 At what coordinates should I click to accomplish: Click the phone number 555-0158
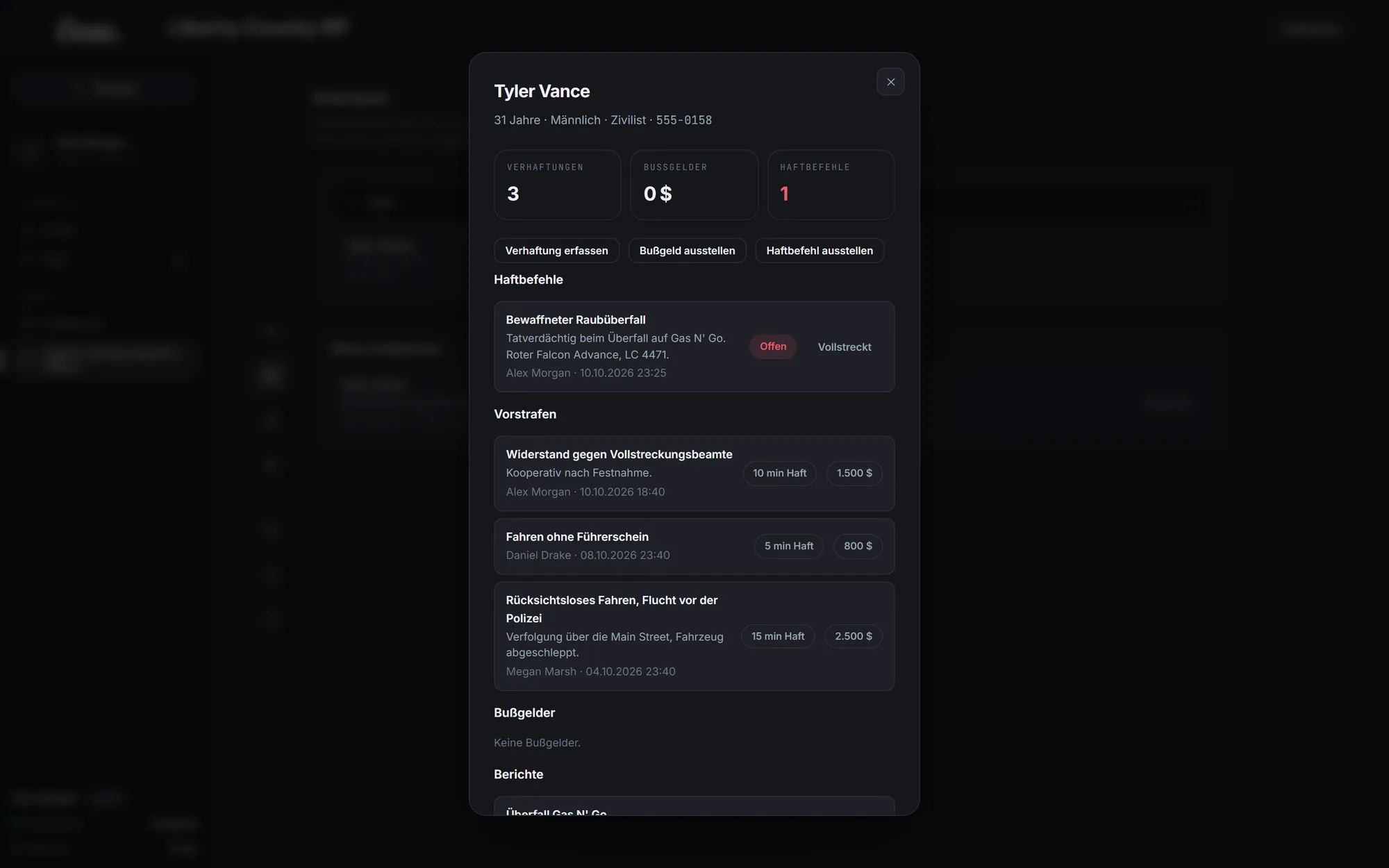click(x=684, y=120)
